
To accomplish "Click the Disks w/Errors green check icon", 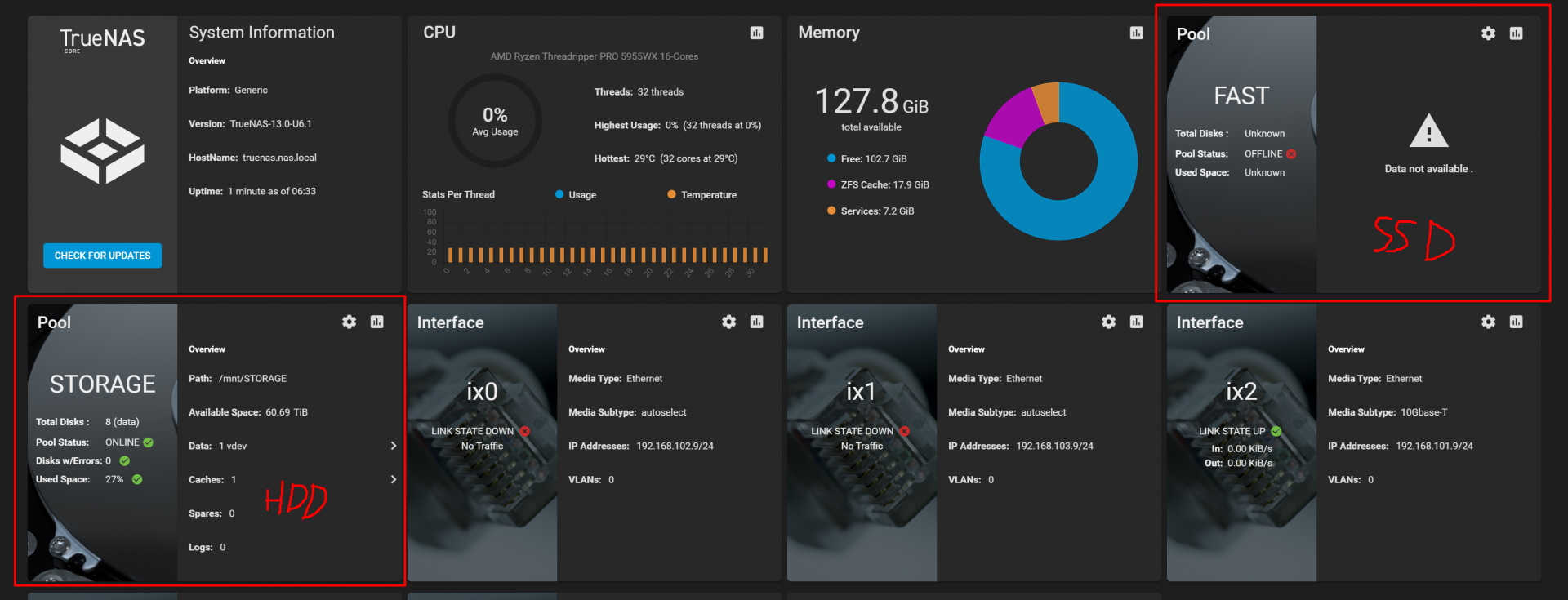I will pyautogui.click(x=125, y=461).
